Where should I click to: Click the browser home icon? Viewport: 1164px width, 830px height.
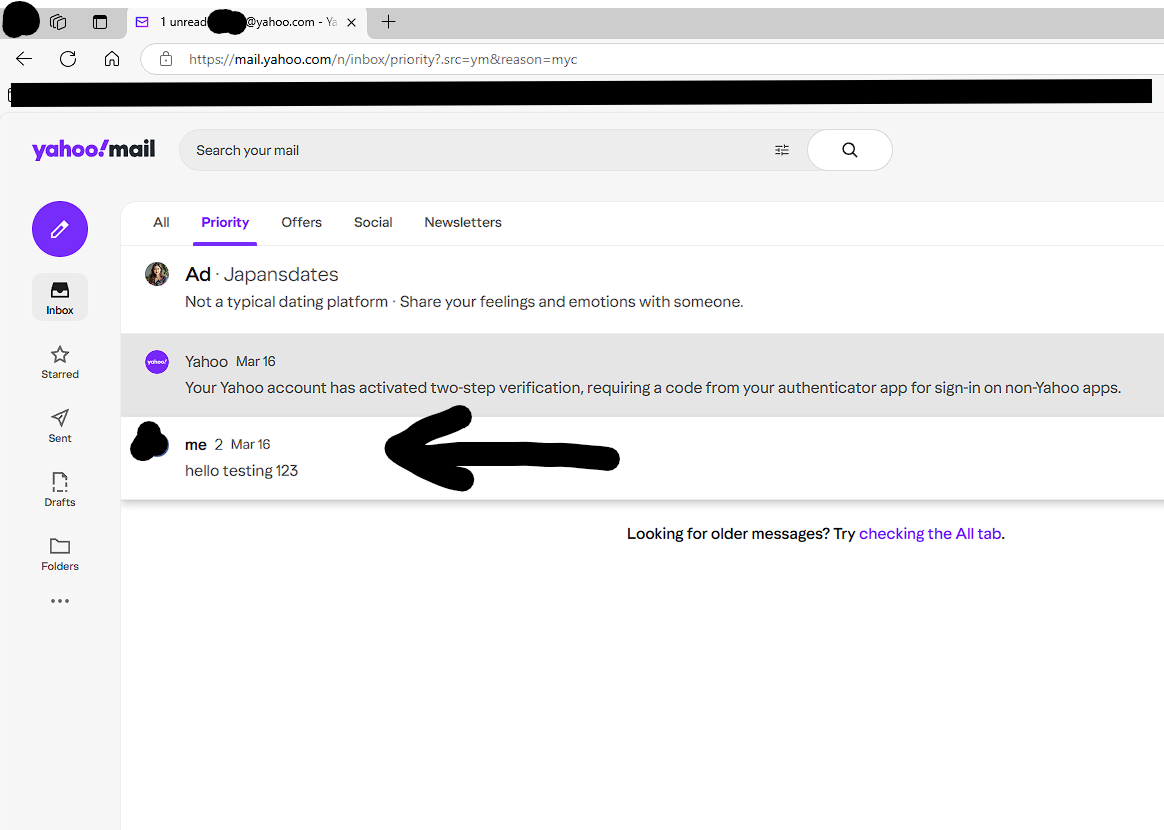[111, 59]
